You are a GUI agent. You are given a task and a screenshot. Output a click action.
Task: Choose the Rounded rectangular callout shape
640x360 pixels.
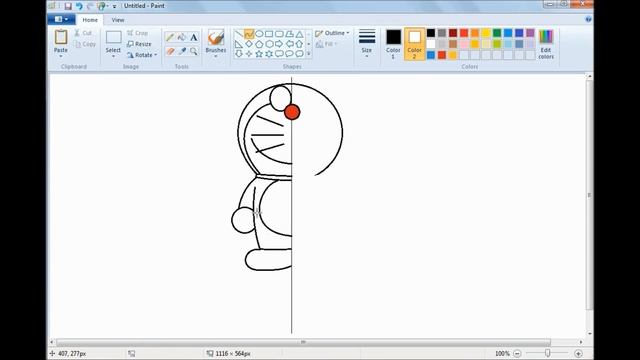click(279, 53)
